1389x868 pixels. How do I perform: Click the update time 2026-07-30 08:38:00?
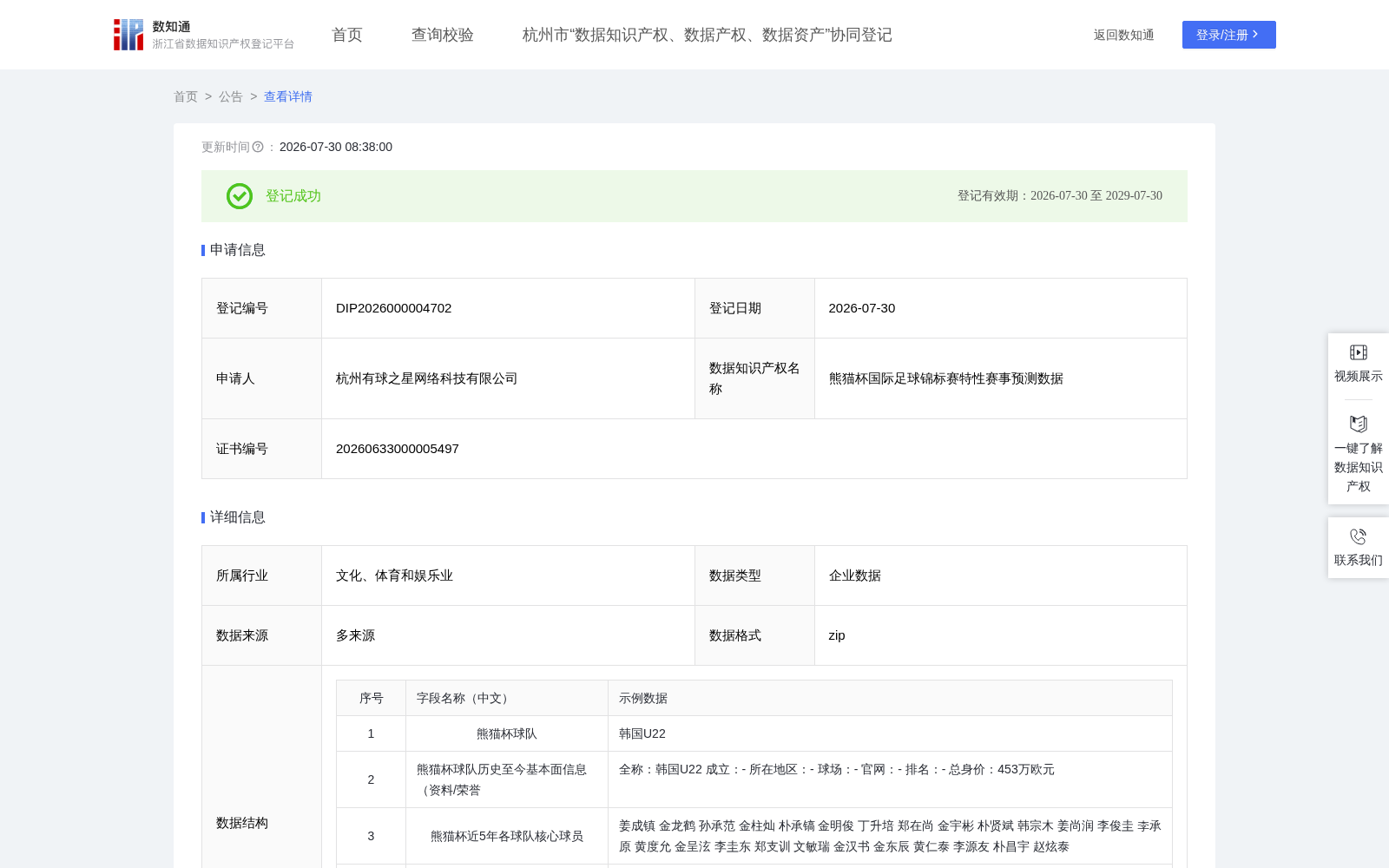[336, 147]
